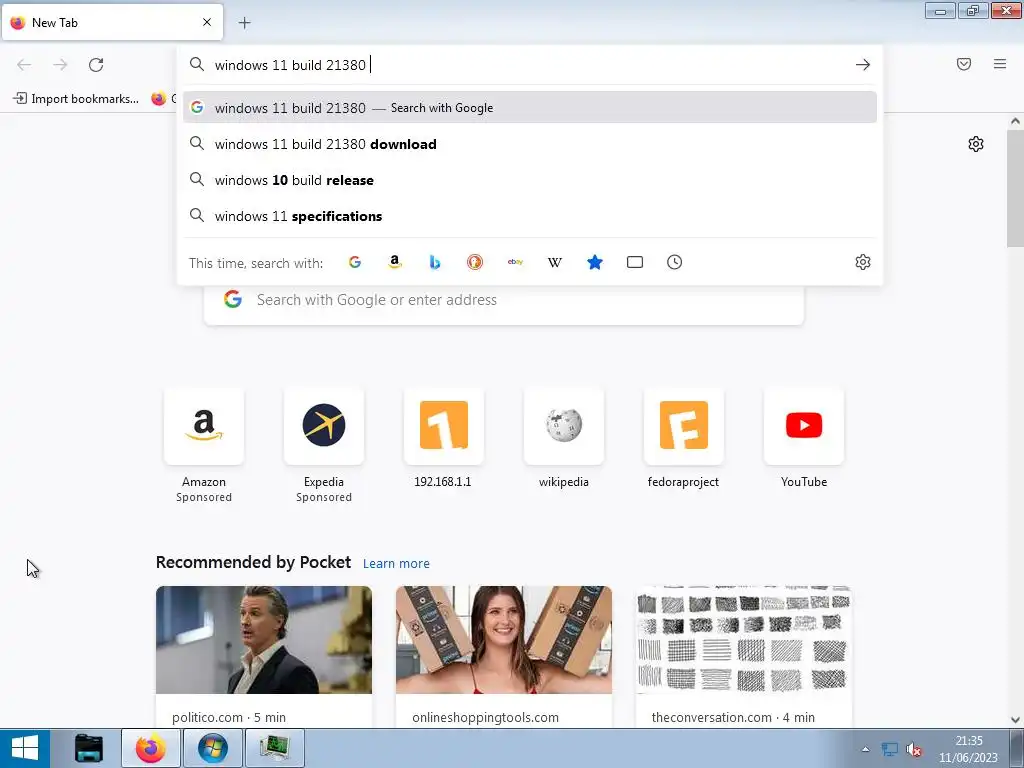Open the onlineshoppingtools.com Pocket story
Viewport: 1024px width, 768px height.
(x=504, y=657)
